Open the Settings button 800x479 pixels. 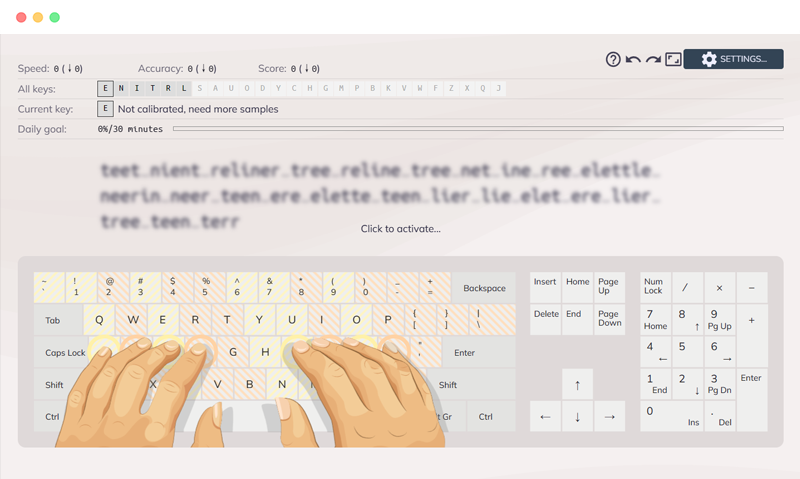[x=733, y=59]
